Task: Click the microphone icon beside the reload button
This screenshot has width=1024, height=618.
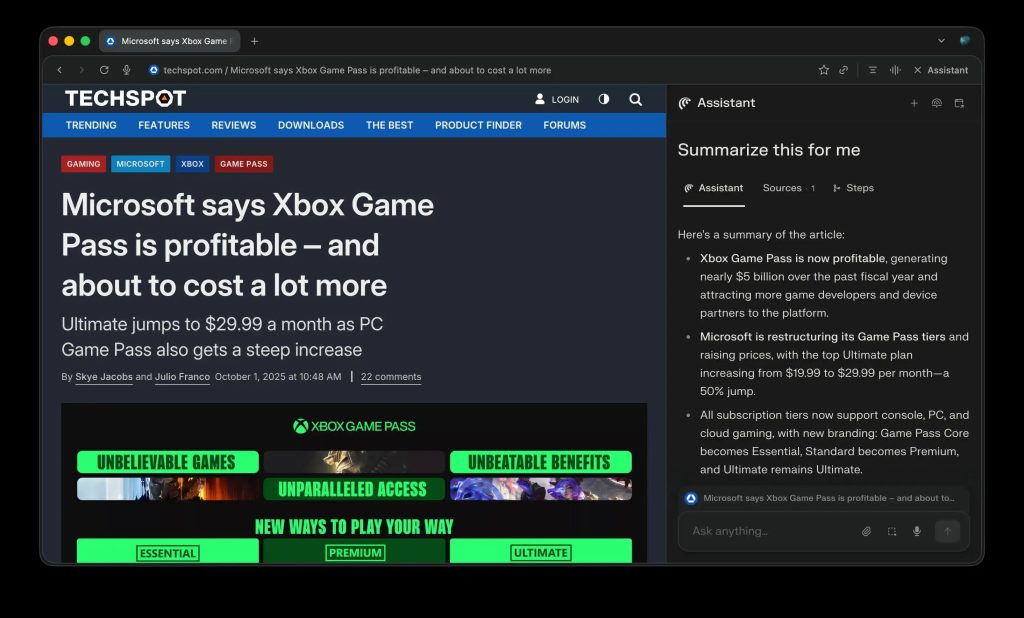Action: tap(127, 70)
